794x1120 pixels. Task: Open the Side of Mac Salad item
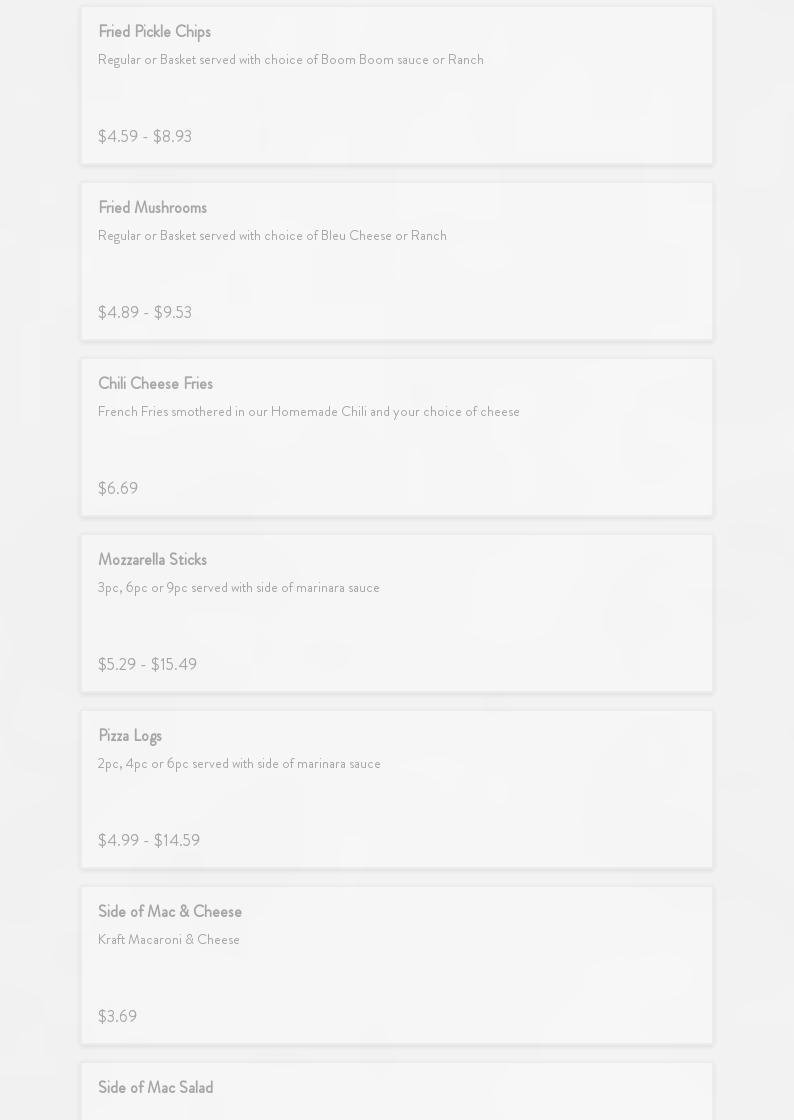(x=155, y=1088)
